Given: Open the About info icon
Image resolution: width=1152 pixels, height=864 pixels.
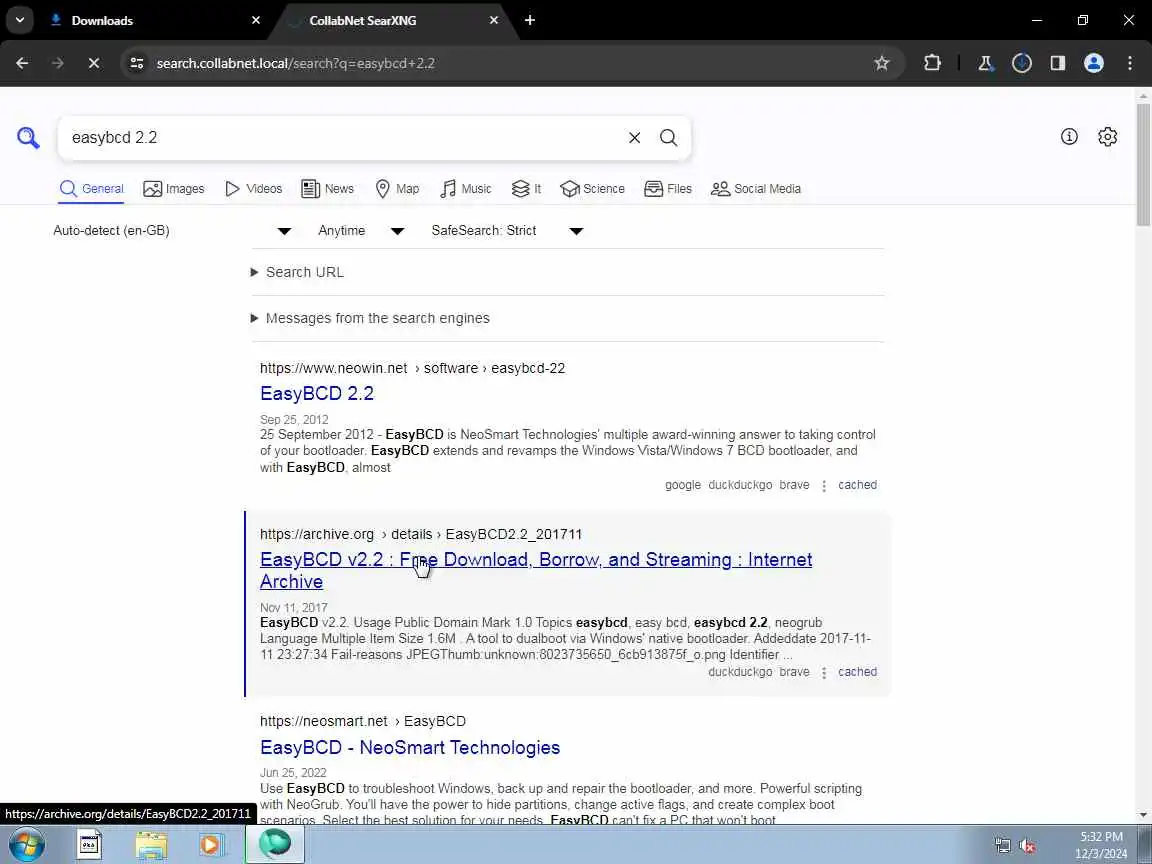Looking at the screenshot, I should click(1069, 137).
